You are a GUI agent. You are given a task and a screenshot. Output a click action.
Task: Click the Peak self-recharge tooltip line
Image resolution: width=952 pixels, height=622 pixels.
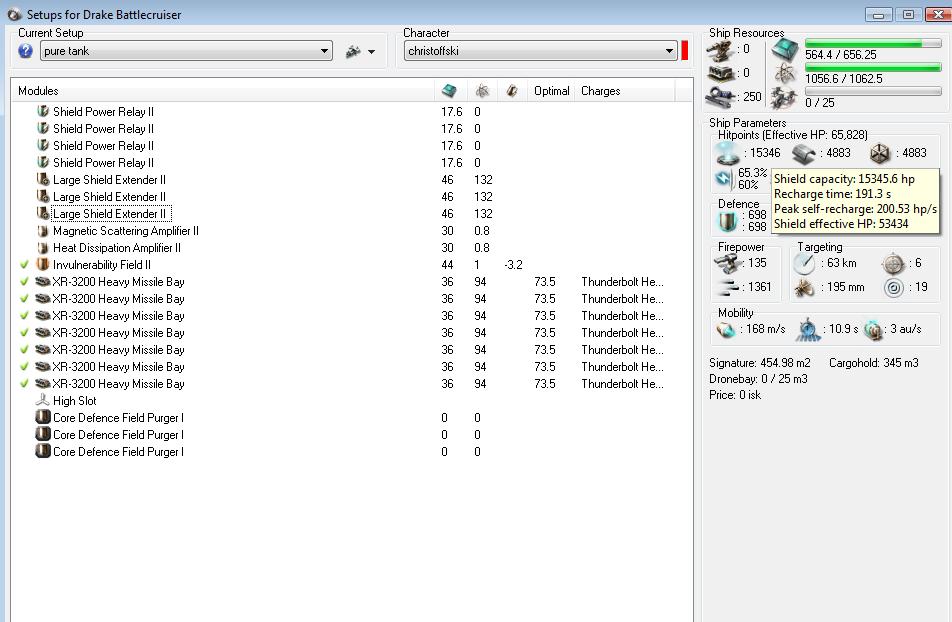pyautogui.click(x=855, y=209)
